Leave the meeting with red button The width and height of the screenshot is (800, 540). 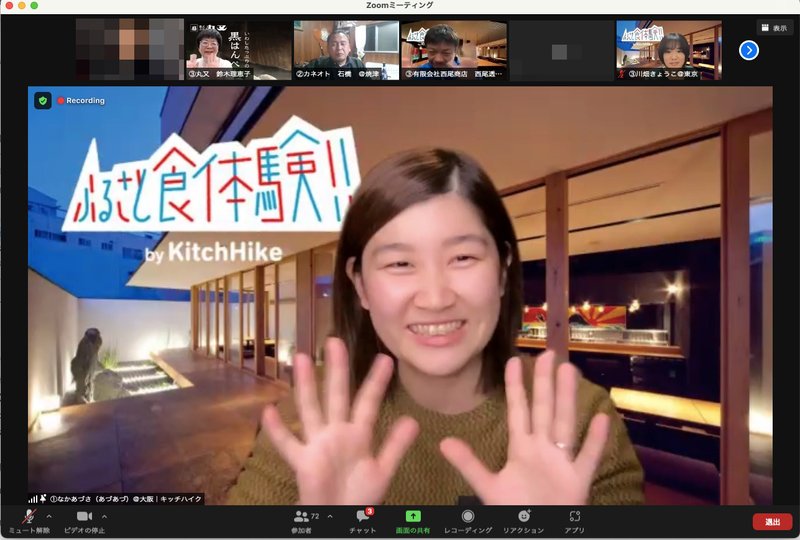772,522
